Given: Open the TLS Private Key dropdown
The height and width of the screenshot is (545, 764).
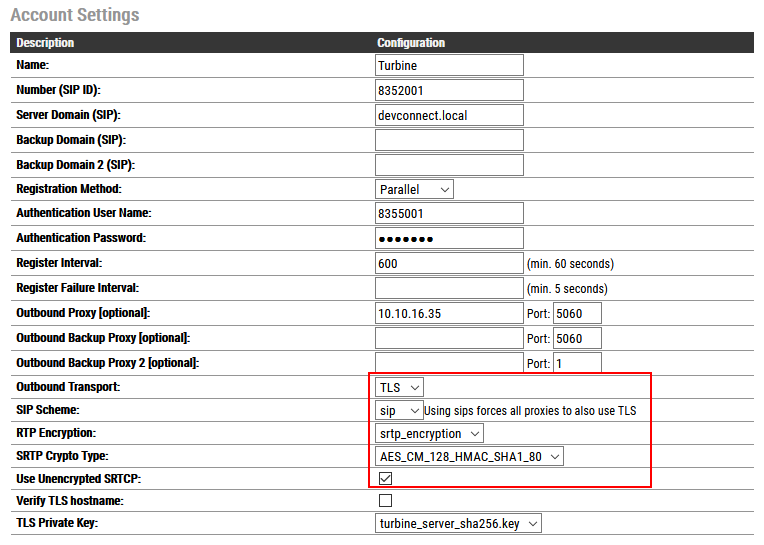Looking at the screenshot, I should tap(458, 523).
